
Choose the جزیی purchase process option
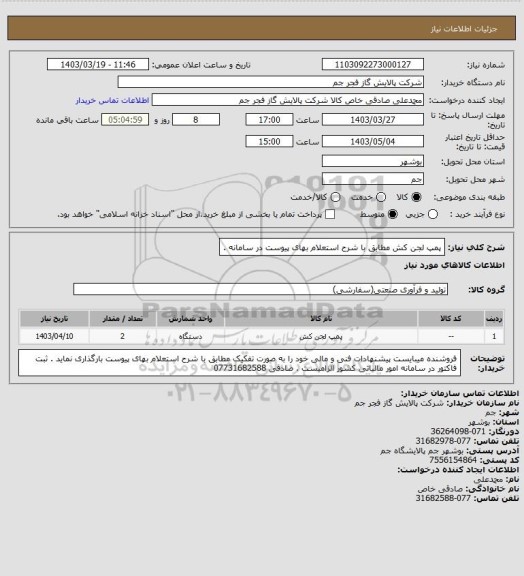coord(433,214)
